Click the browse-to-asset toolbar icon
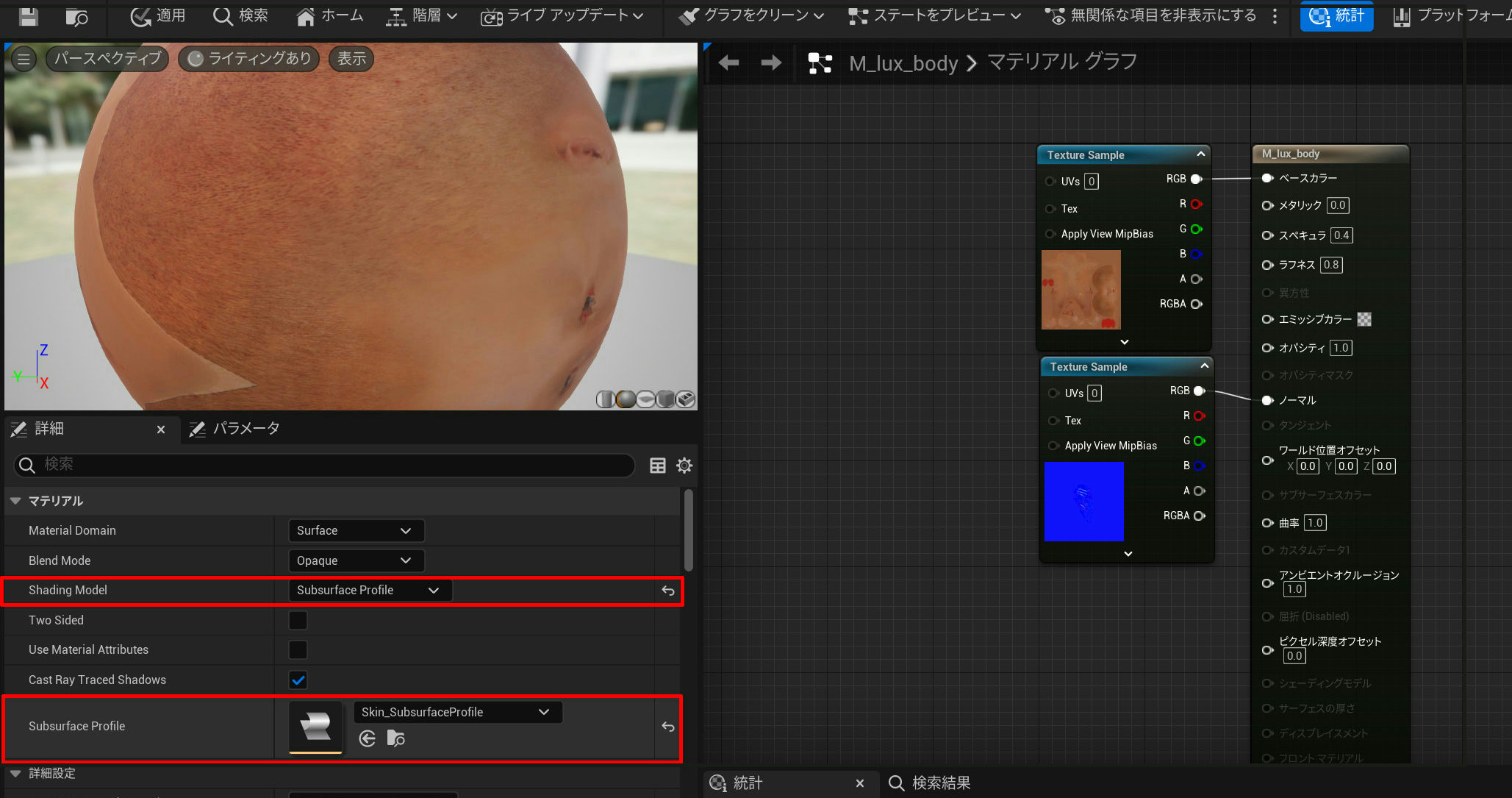Screen dimensions: 1512x798 [x=76, y=16]
